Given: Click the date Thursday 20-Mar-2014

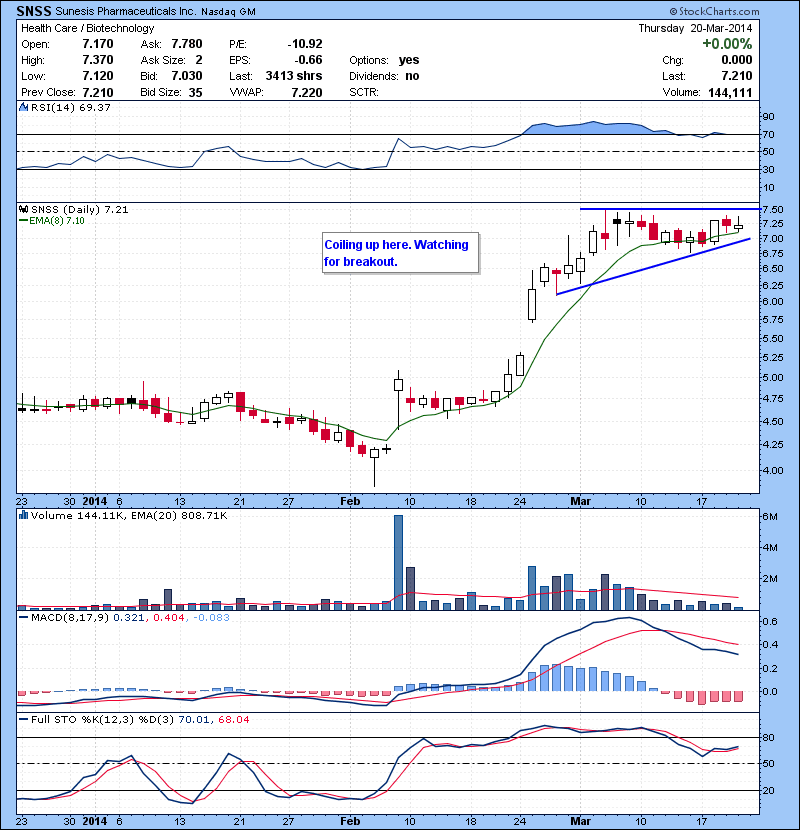Looking at the screenshot, I should click(x=695, y=28).
